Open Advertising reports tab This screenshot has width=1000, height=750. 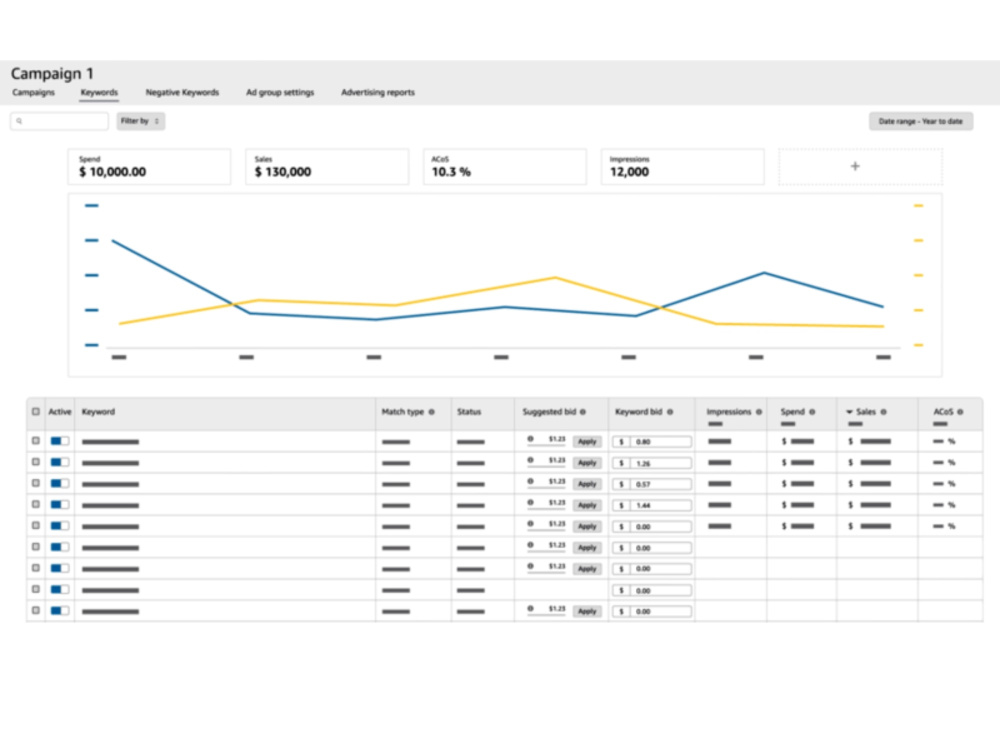point(378,92)
